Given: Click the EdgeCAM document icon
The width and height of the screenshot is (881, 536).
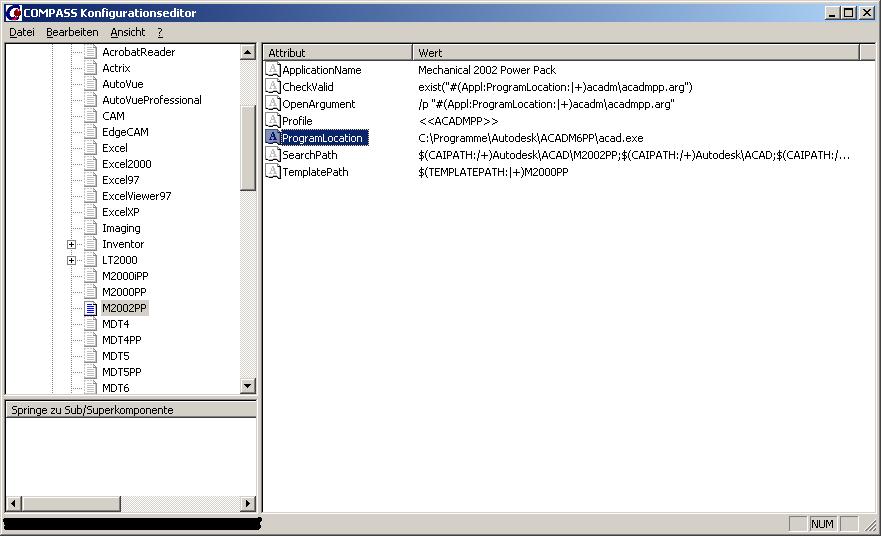Looking at the screenshot, I should click(91, 132).
